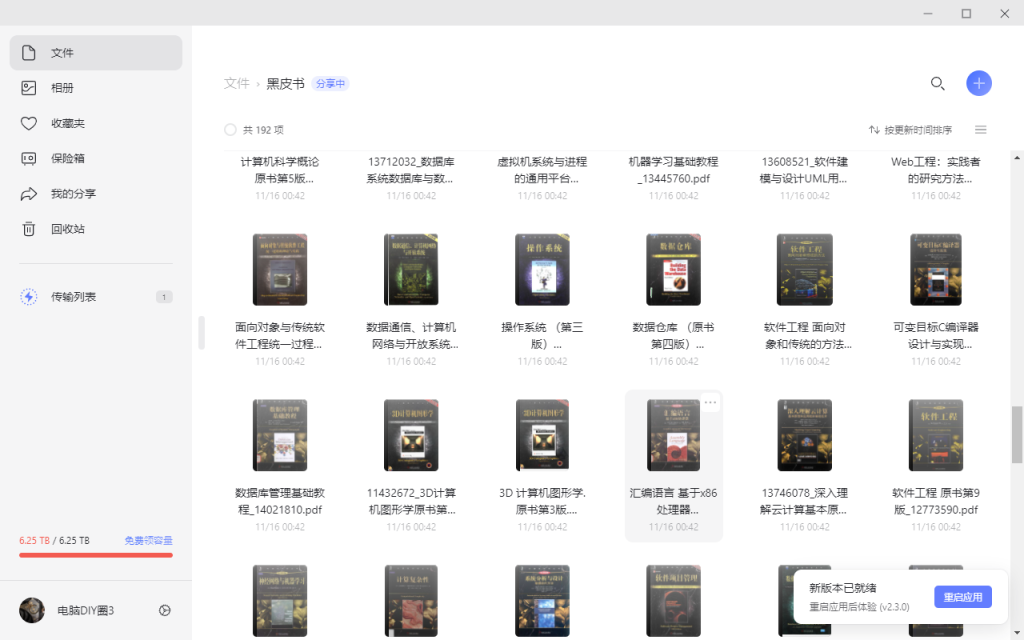Screen dimensions: 1024x640
Task: Open the 软件工程 面向对象和传统的方法 cover
Action: click(805, 270)
